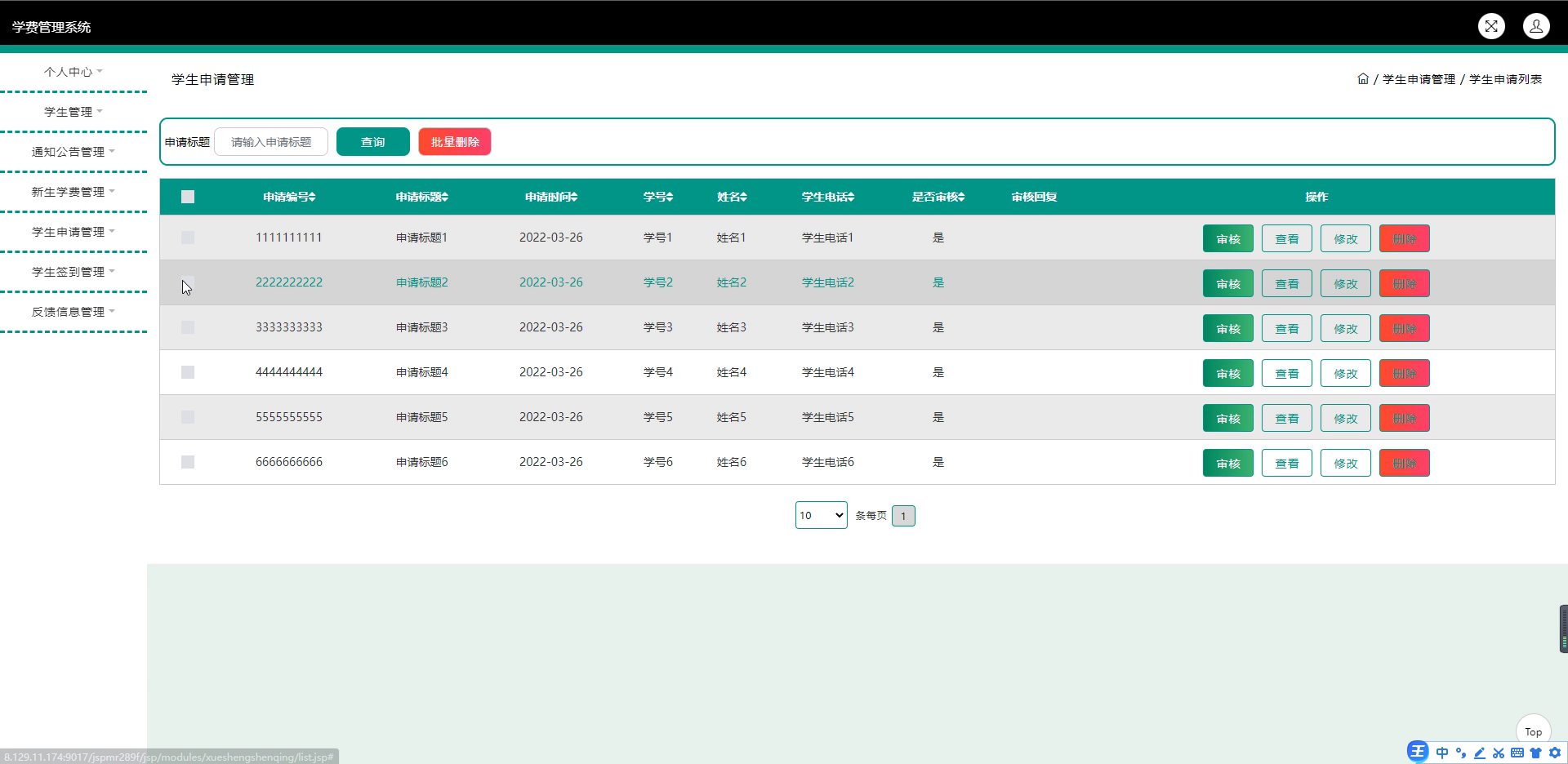
Task: Expand the 学生申请管理 sidebar menu
Action: click(73, 232)
